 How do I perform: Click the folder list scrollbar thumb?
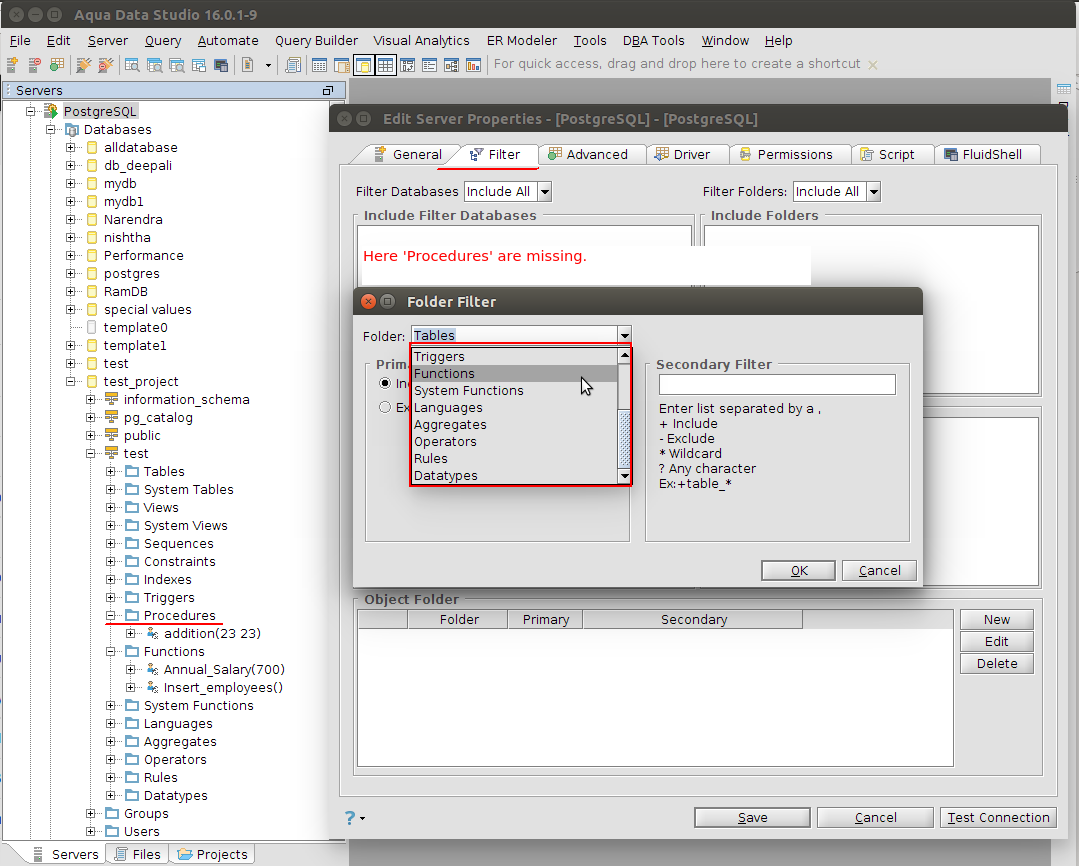pyautogui.click(x=624, y=439)
